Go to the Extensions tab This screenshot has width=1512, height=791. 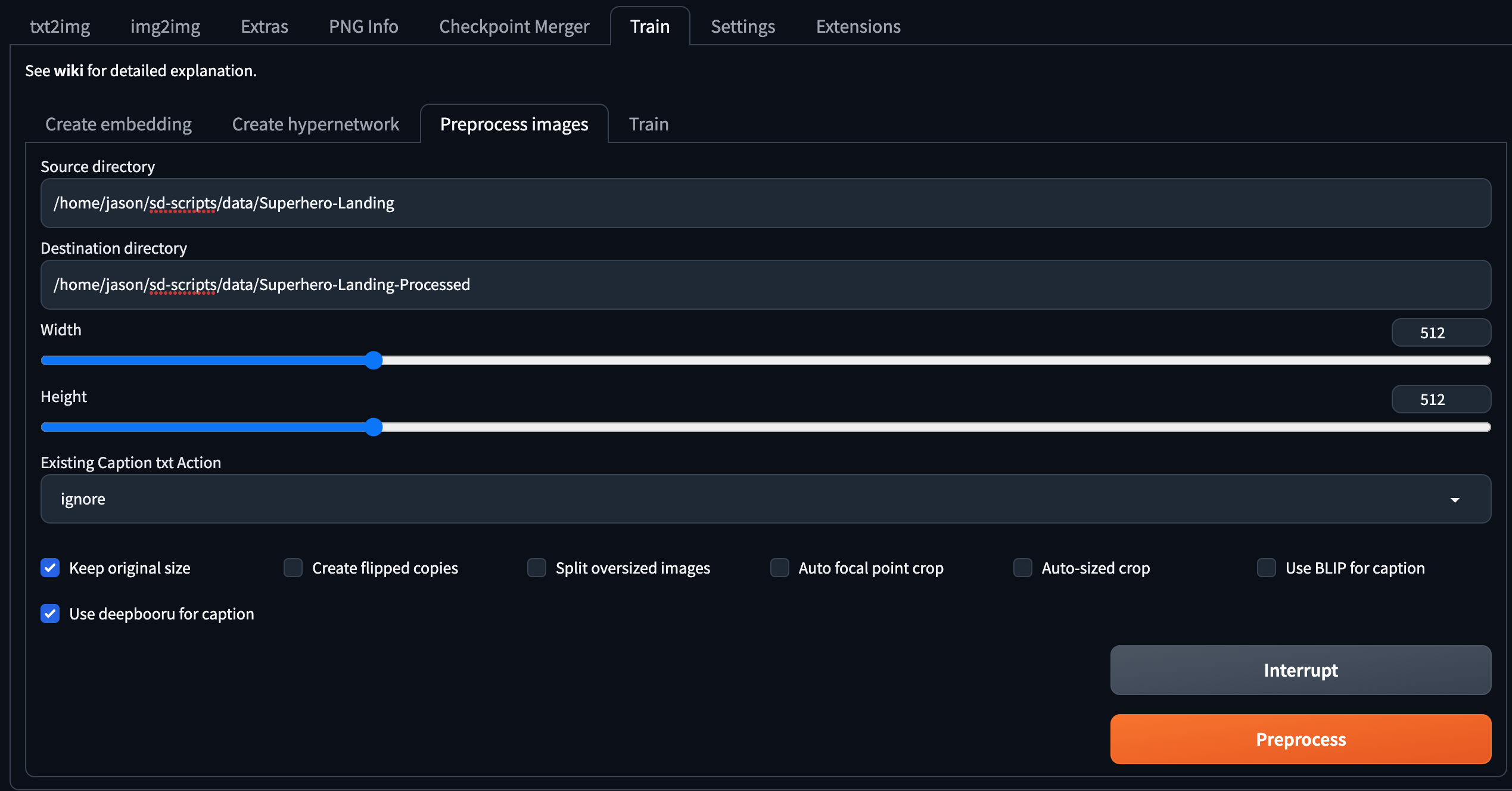pos(858,26)
